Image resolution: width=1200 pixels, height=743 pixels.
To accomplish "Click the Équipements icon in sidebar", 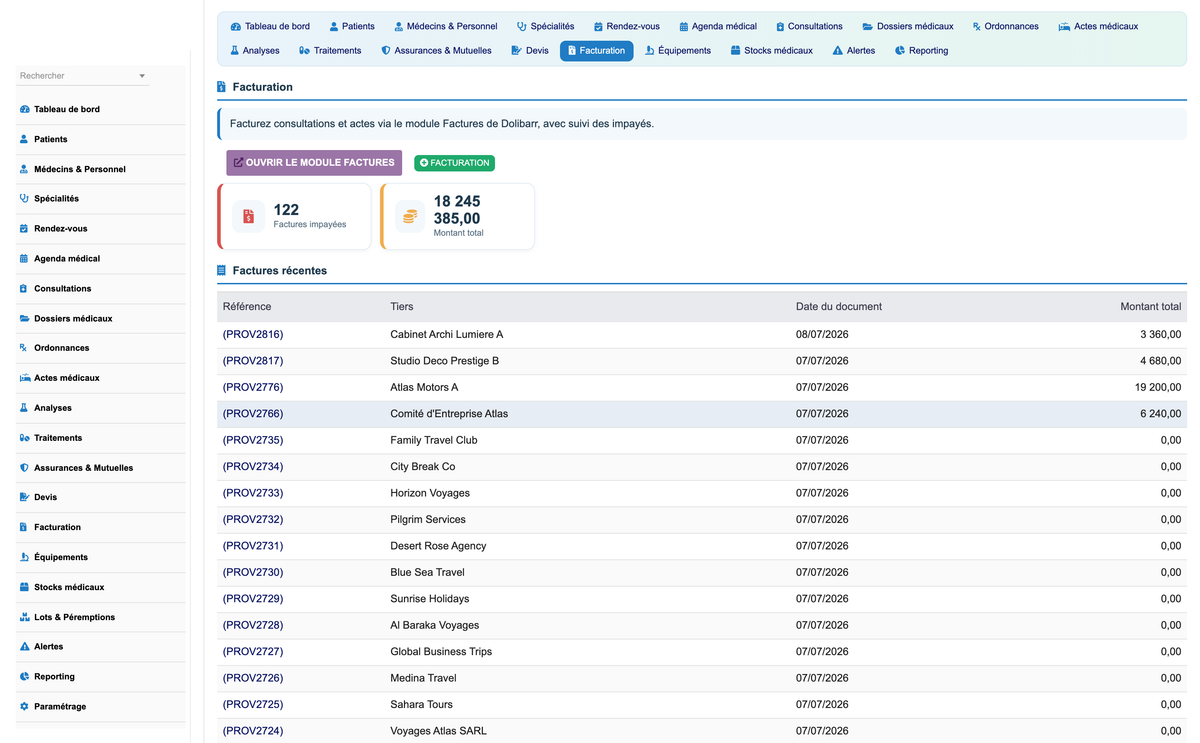I will click(x=24, y=557).
